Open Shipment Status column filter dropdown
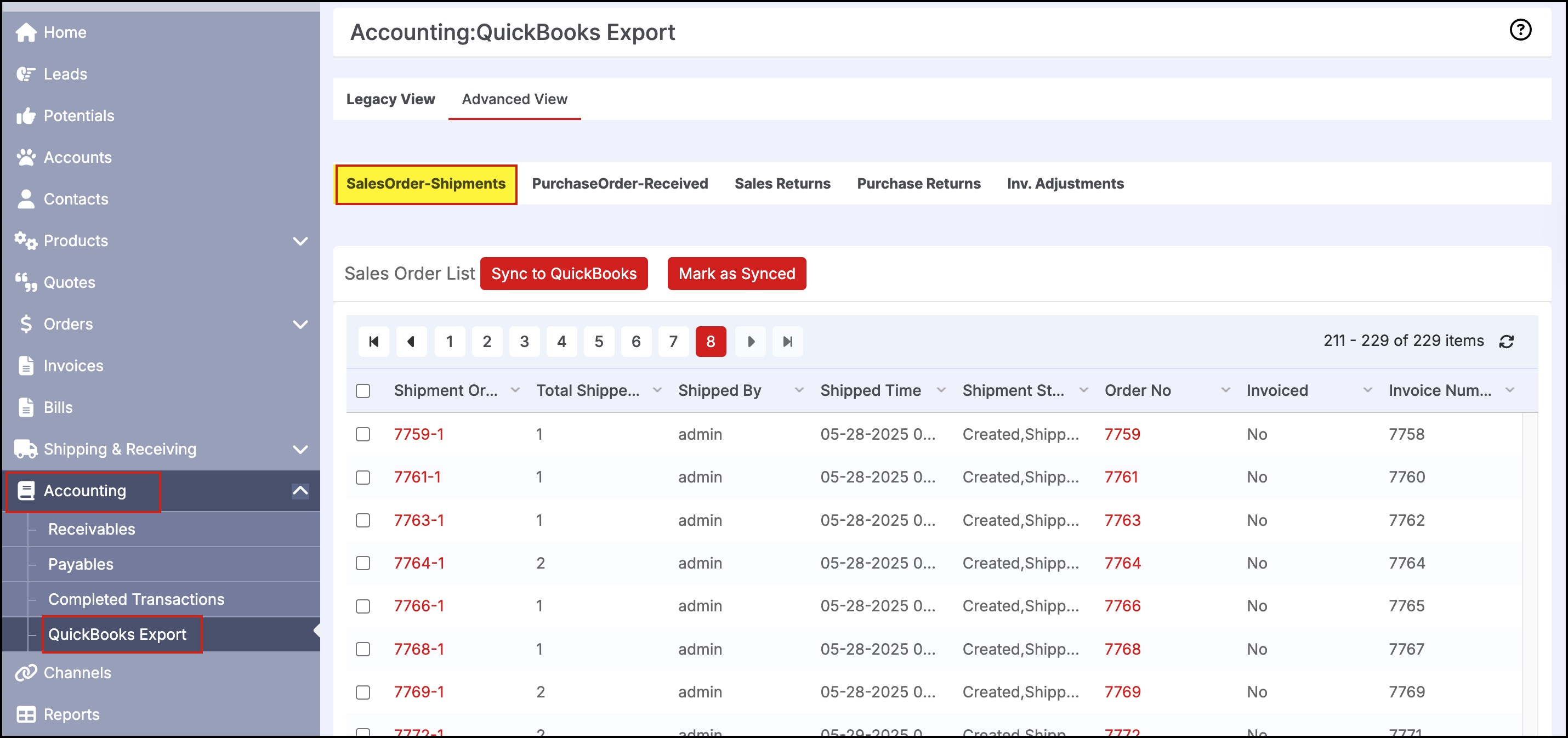Screen dimensions: 1568x738 coord(1083,390)
